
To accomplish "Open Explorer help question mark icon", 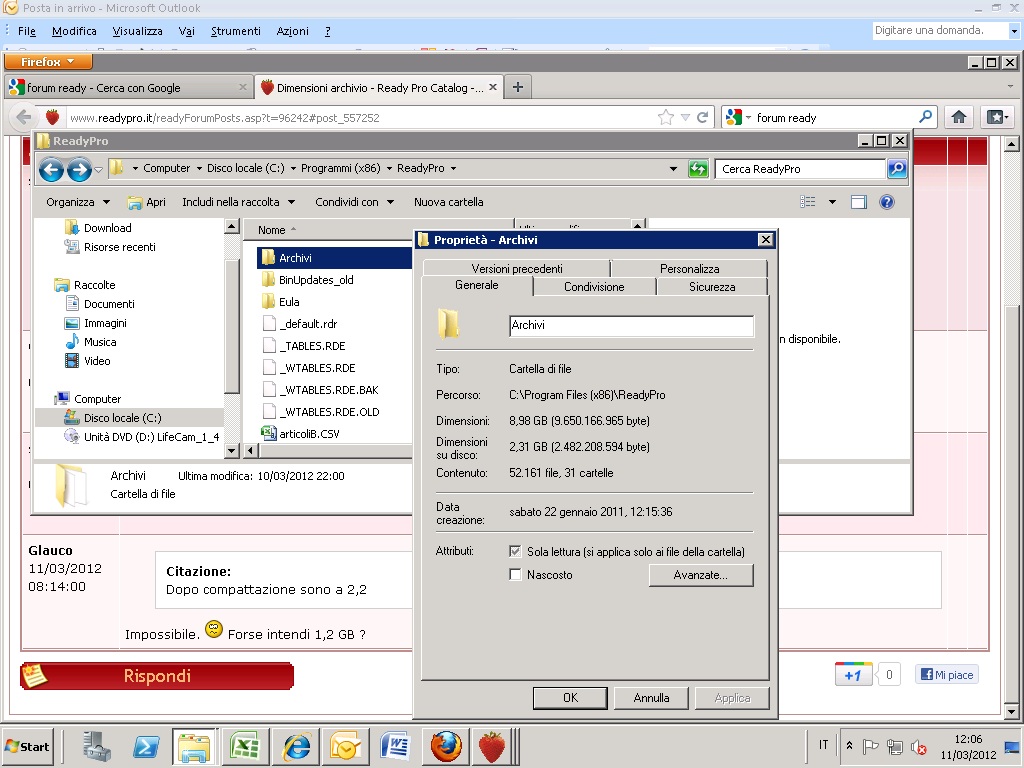I will click(886, 202).
